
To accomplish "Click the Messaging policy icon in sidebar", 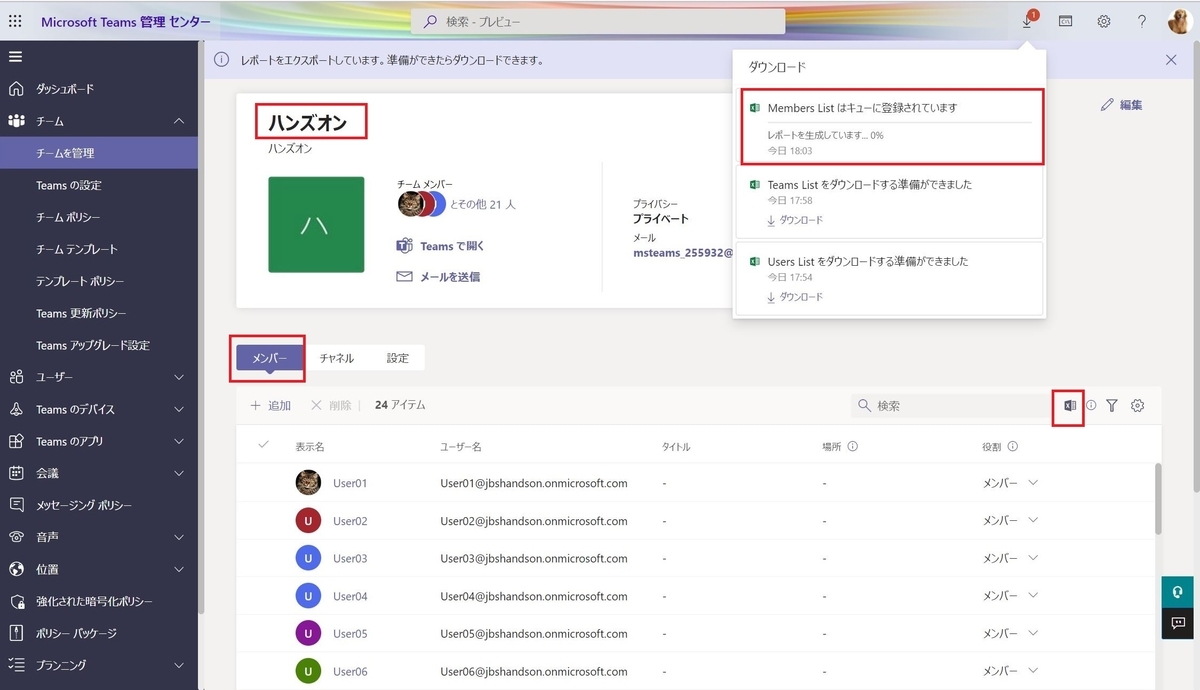I will click(16, 505).
